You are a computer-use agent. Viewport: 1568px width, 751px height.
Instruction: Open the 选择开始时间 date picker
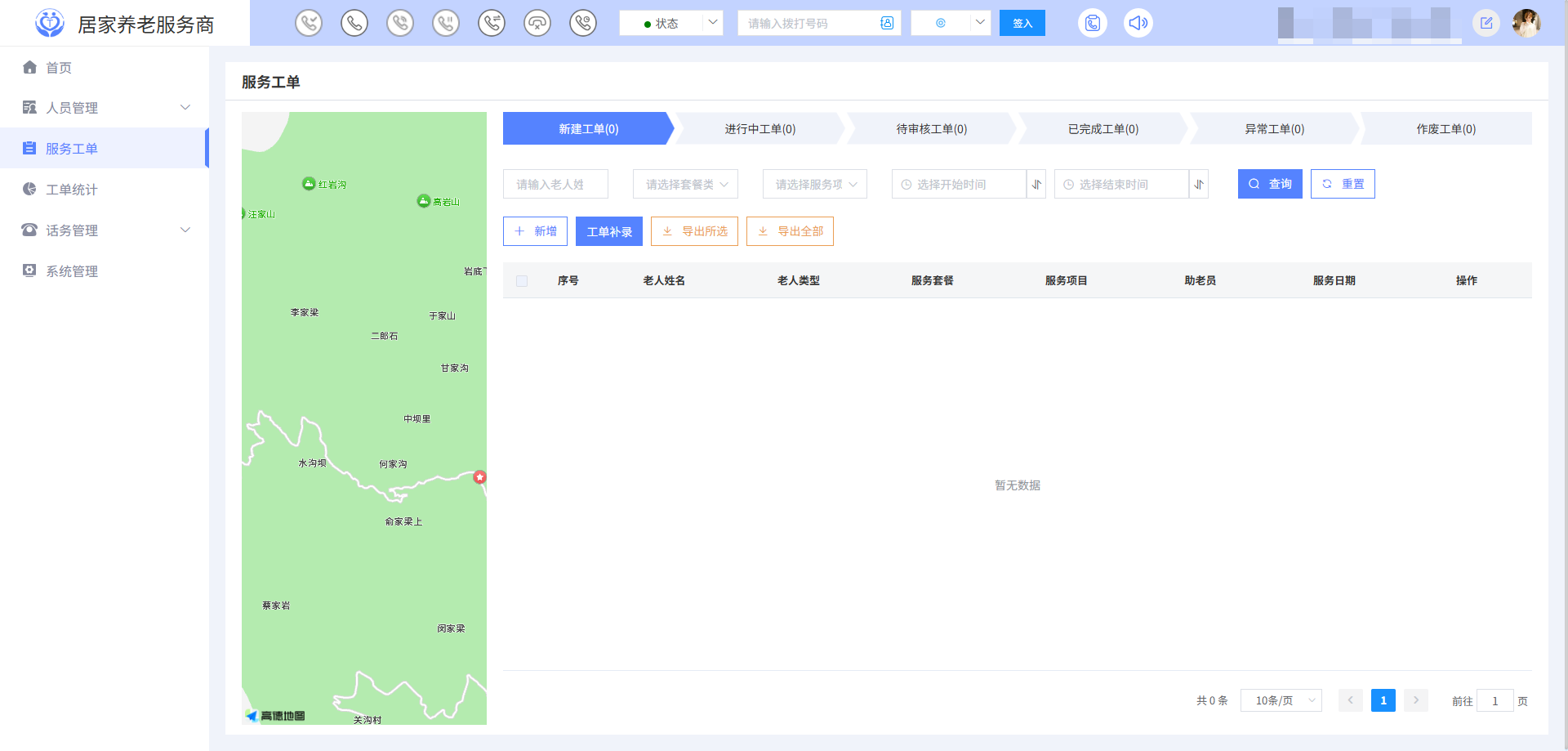(x=959, y=184)
